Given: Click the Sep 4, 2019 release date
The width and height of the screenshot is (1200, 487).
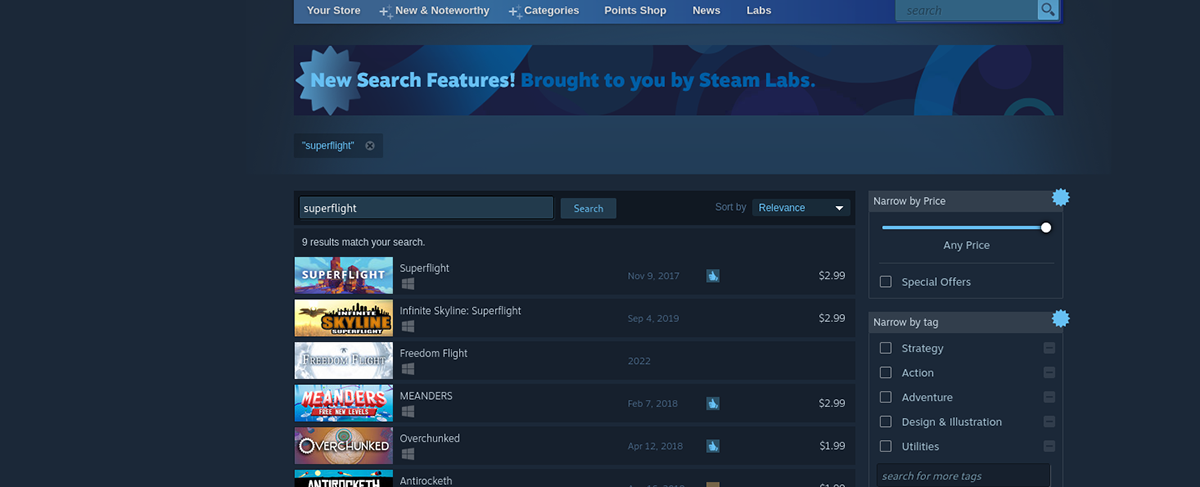Looking at the screenshot, I should click(654, 318).
